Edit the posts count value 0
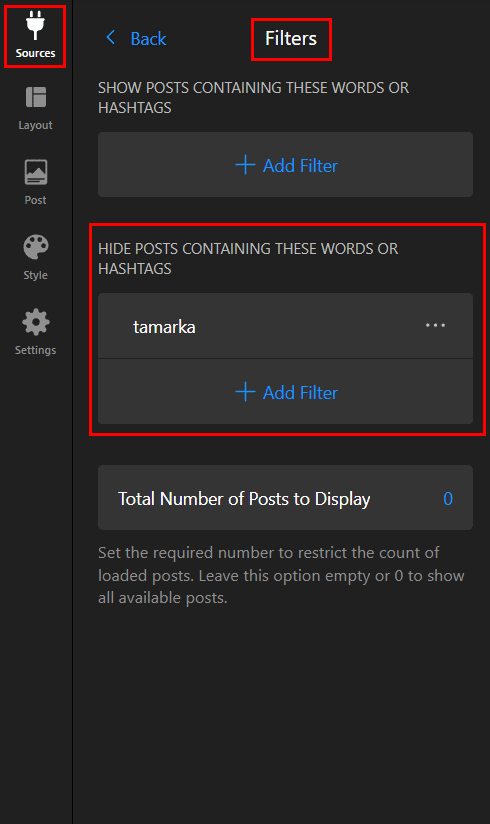Image resolution: width=490 pixels, height=824 pixels. (448, 498)
